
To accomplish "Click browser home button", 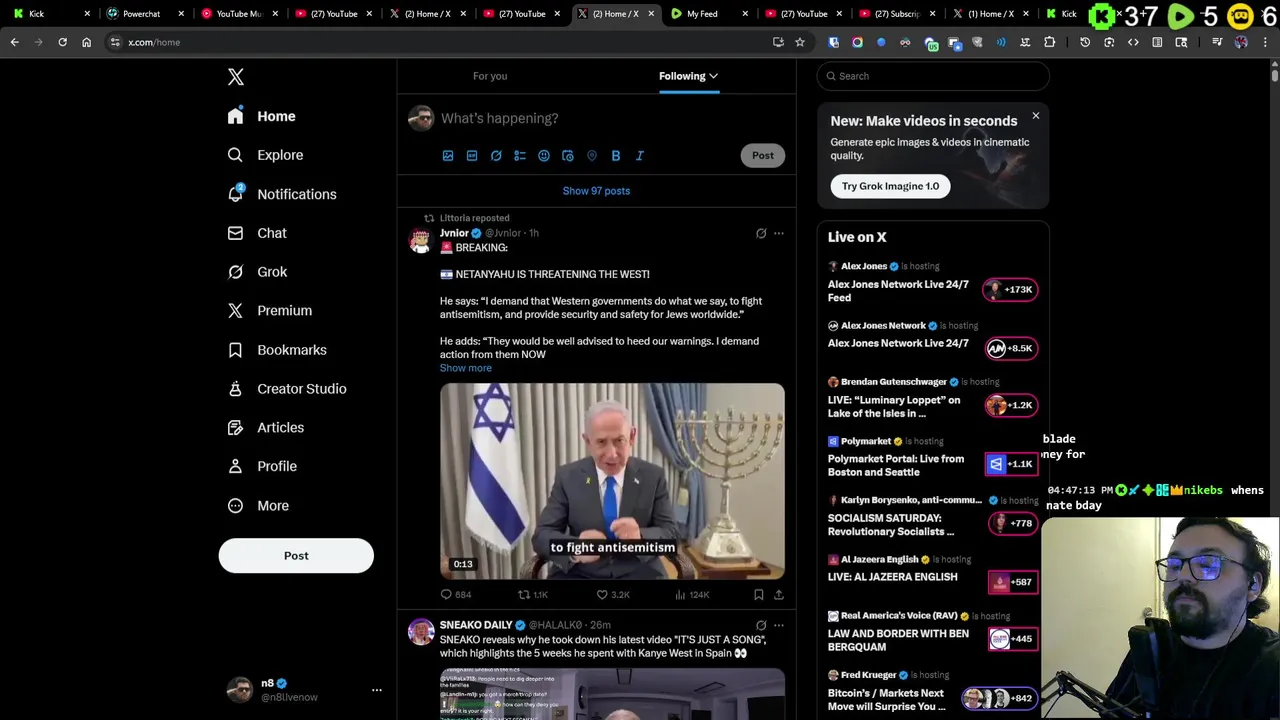I will (86, 42).
